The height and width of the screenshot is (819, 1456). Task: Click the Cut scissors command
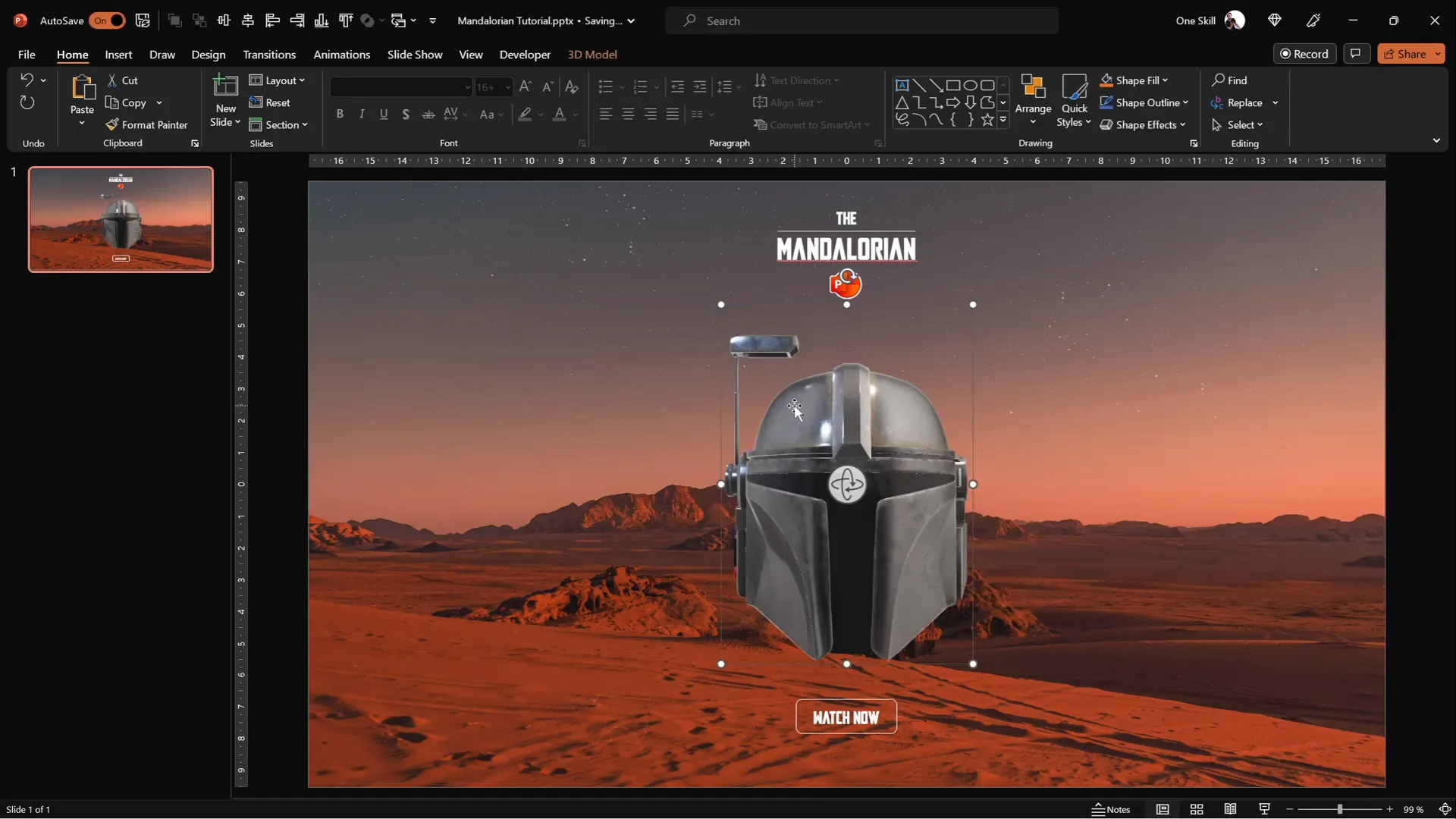click(122, 80)
